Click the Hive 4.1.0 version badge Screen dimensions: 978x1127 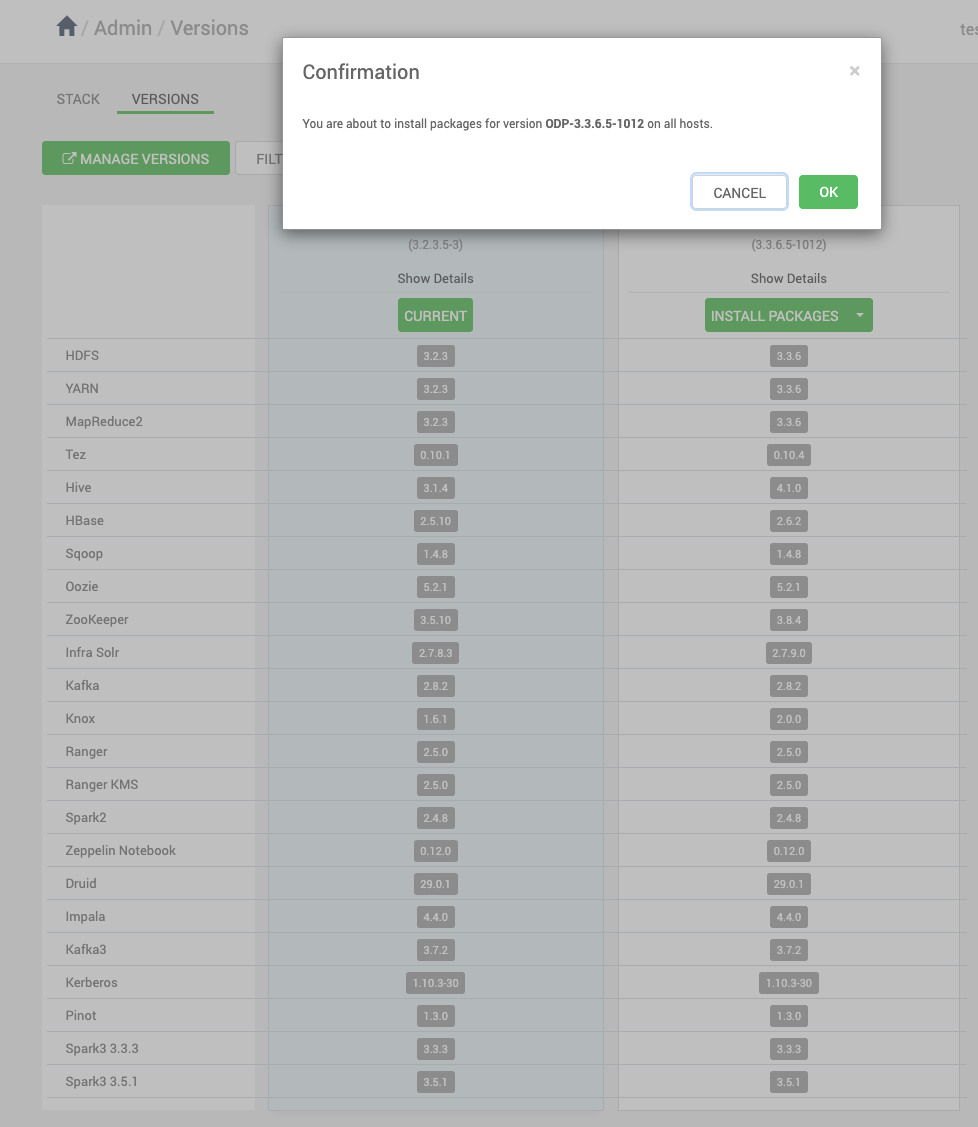(x=788, y=488)
